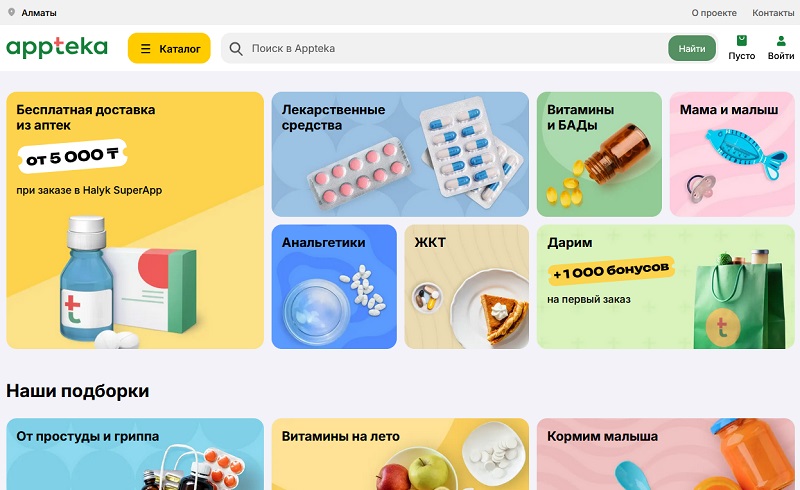Open the shopping cart icon labeled Пусто
Viewport: 800px width, 490px height.
[741, 41]
